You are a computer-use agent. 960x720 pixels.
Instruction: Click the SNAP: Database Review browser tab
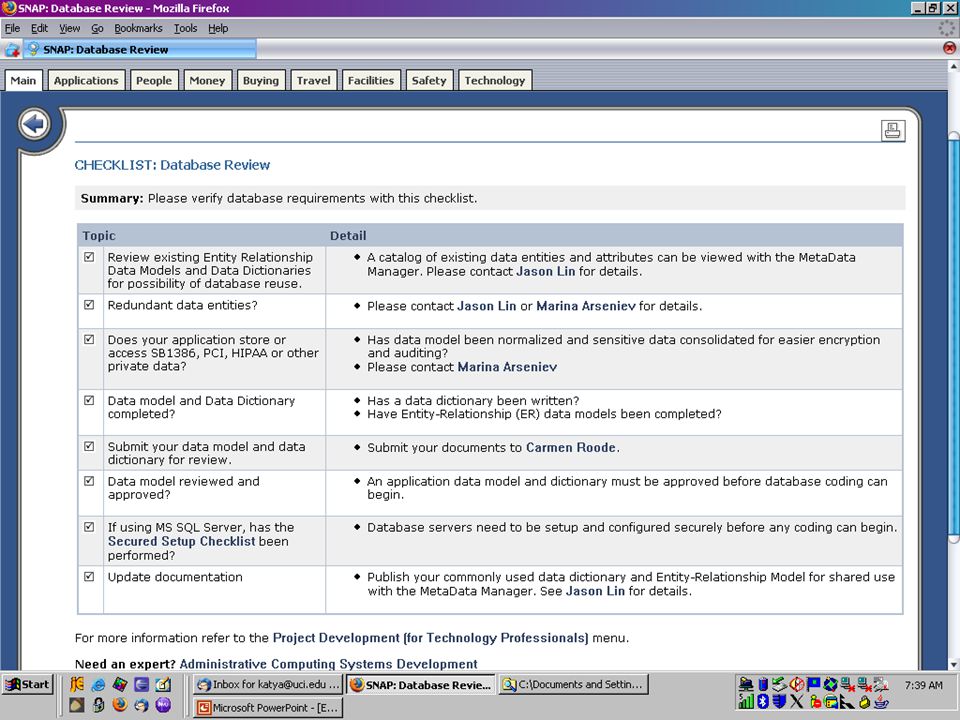[140, 50]
